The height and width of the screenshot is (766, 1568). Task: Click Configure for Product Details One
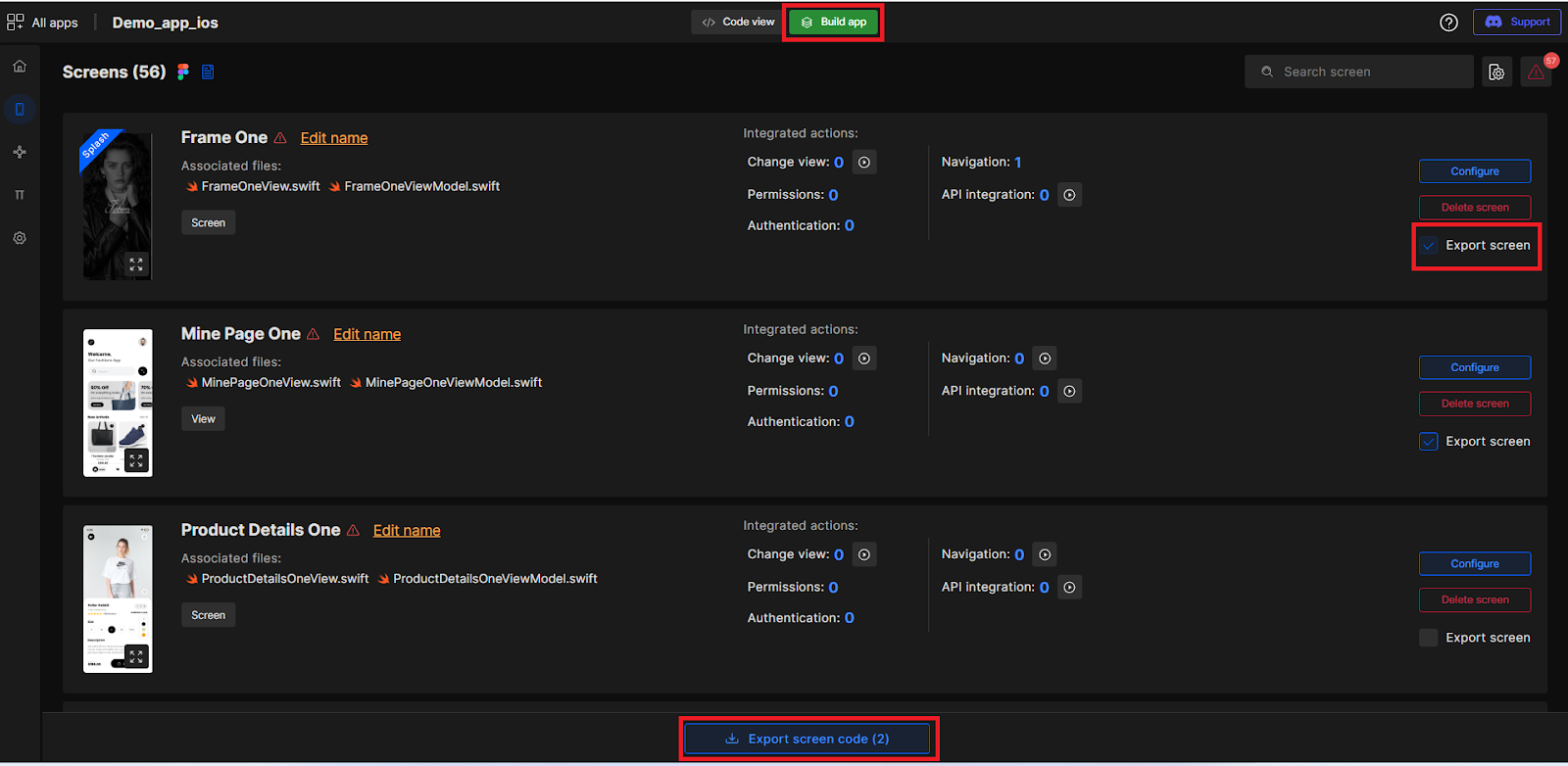pyautogui.click(x=1474, y=564)
